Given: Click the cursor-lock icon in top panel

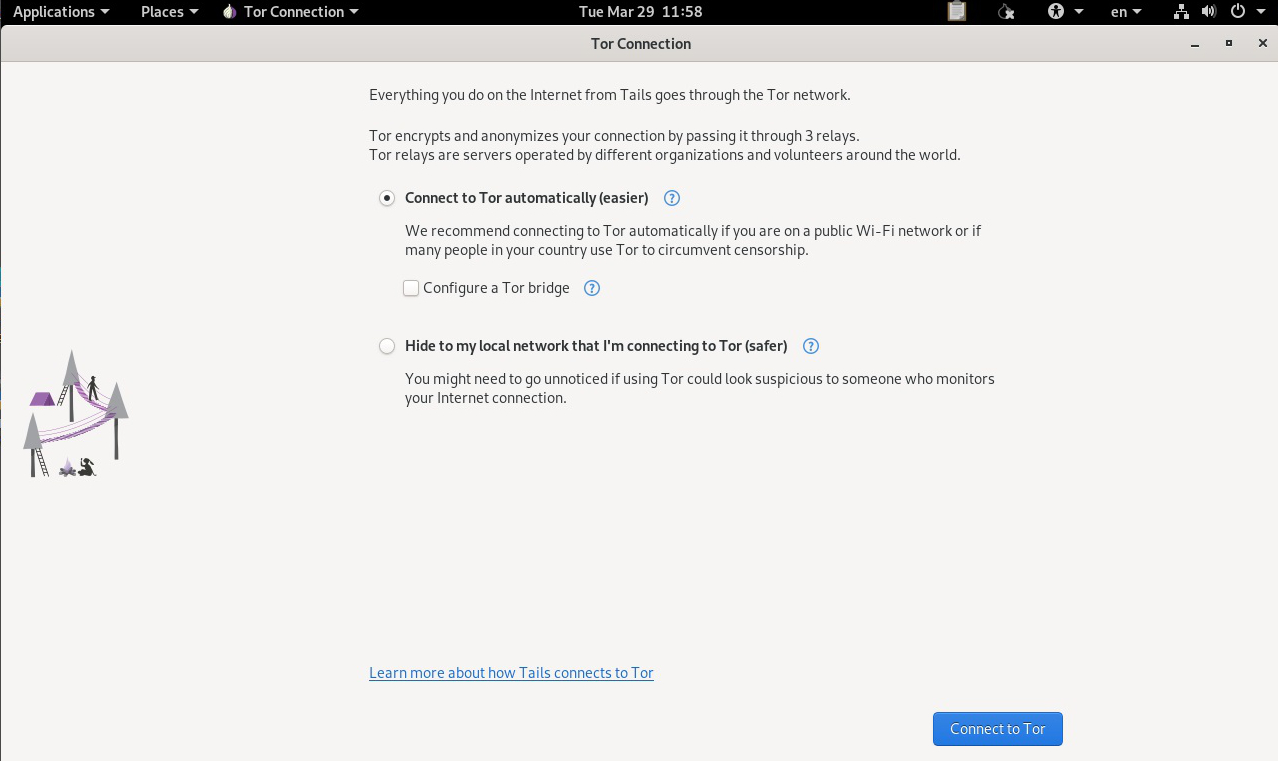Looking at the screenshot, I should [1006, 12].
